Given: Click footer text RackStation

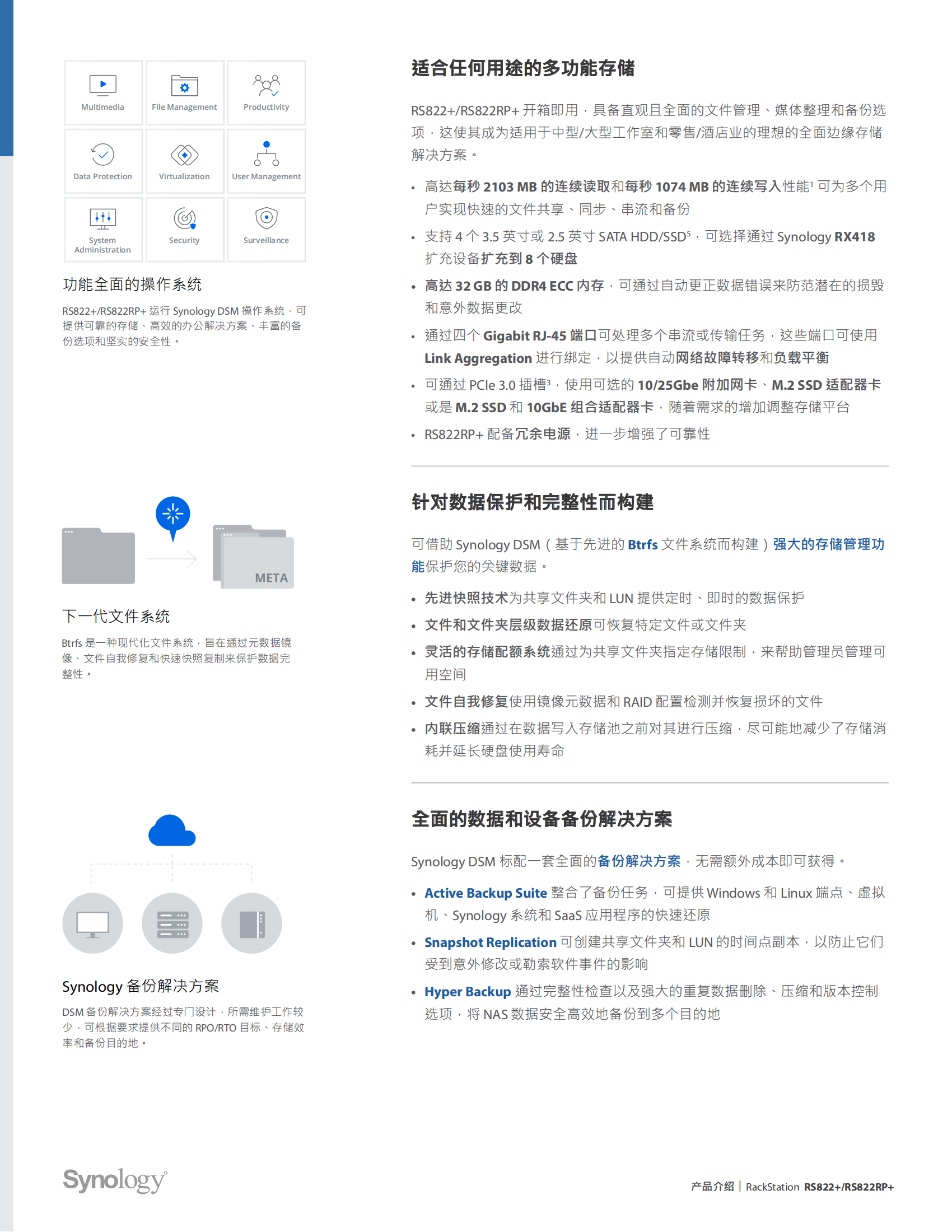Looking at the screenshot, I should (772, 1187).
